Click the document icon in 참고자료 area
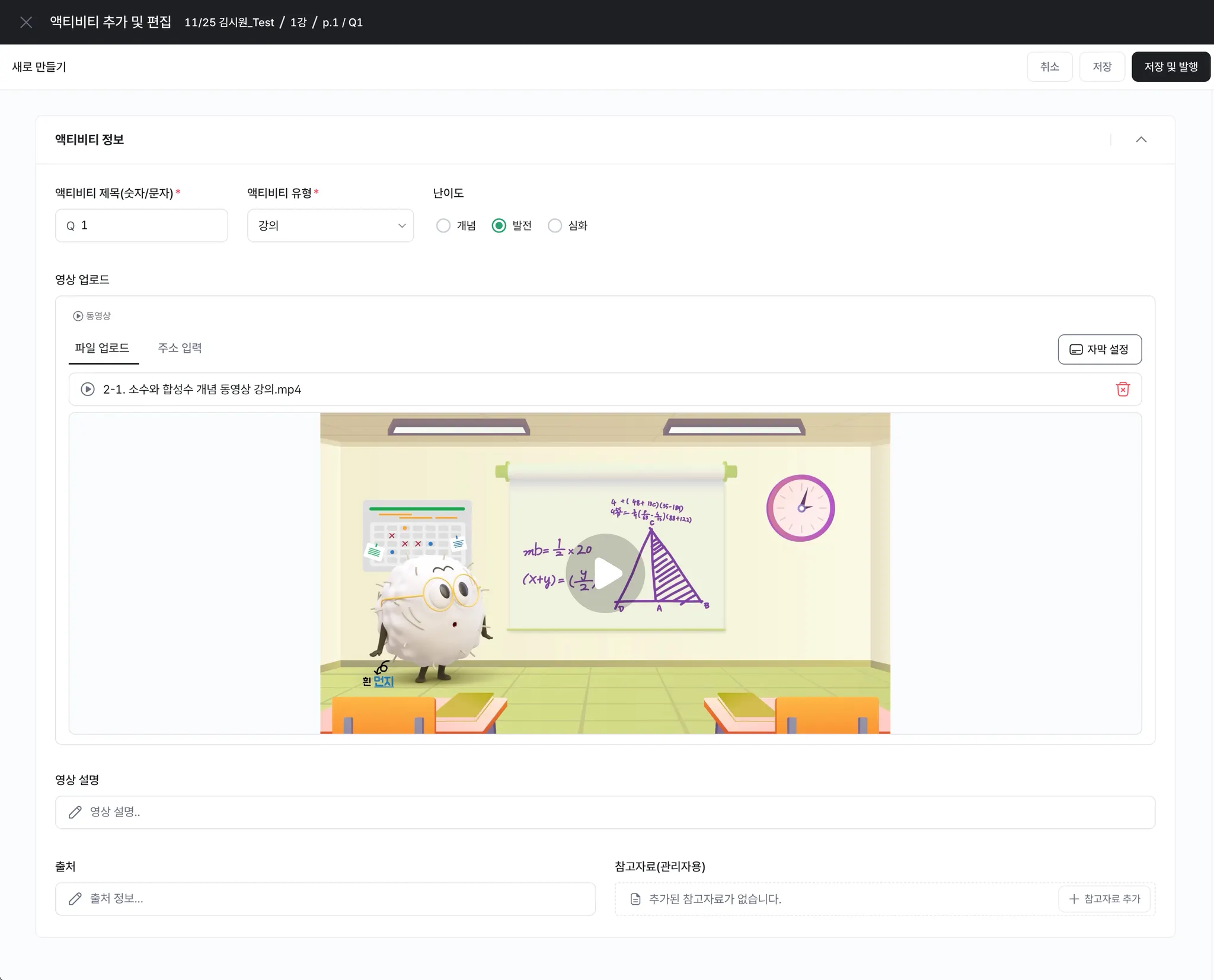Image resolution: width=1214 pixels, height=980 pixels. point(635,899)
